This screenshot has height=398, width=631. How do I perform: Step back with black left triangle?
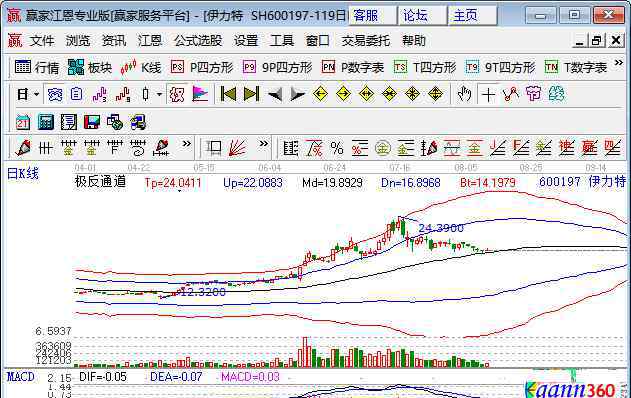coord(275,95)
